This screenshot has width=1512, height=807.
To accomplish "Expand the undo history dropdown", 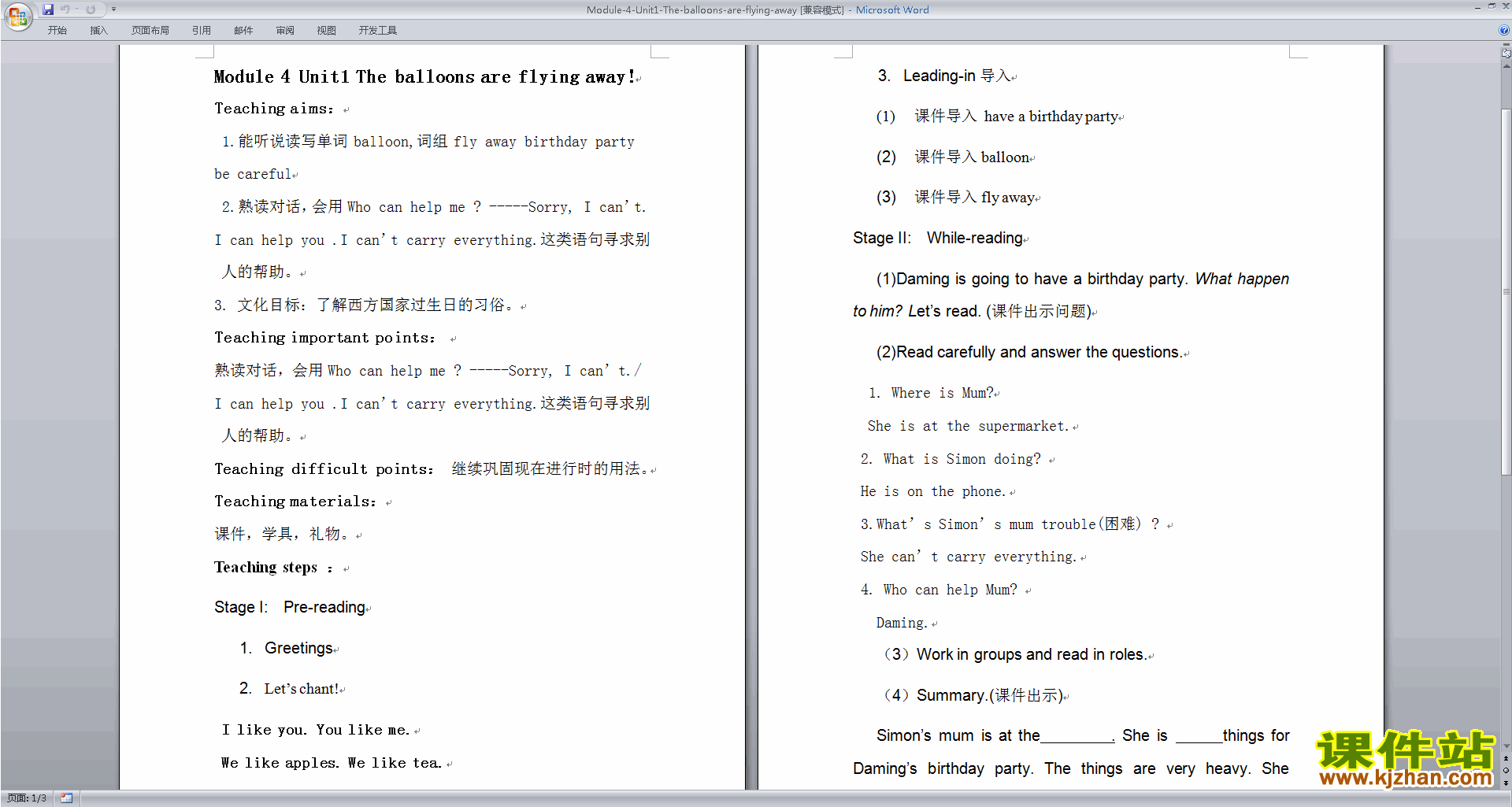I will (76, 9).
